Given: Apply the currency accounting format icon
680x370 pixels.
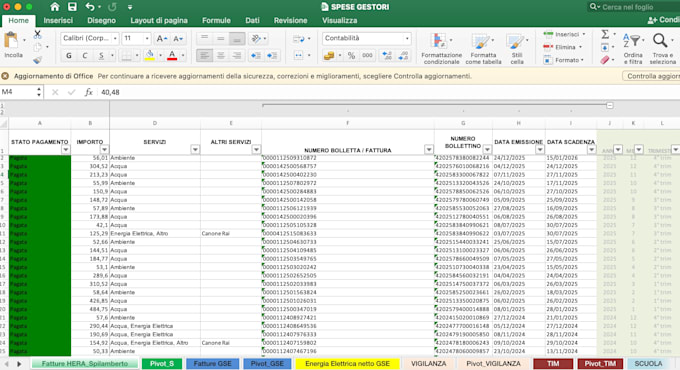Looking at the screenshot, I should pyautogui.click(x=329, y=56).
